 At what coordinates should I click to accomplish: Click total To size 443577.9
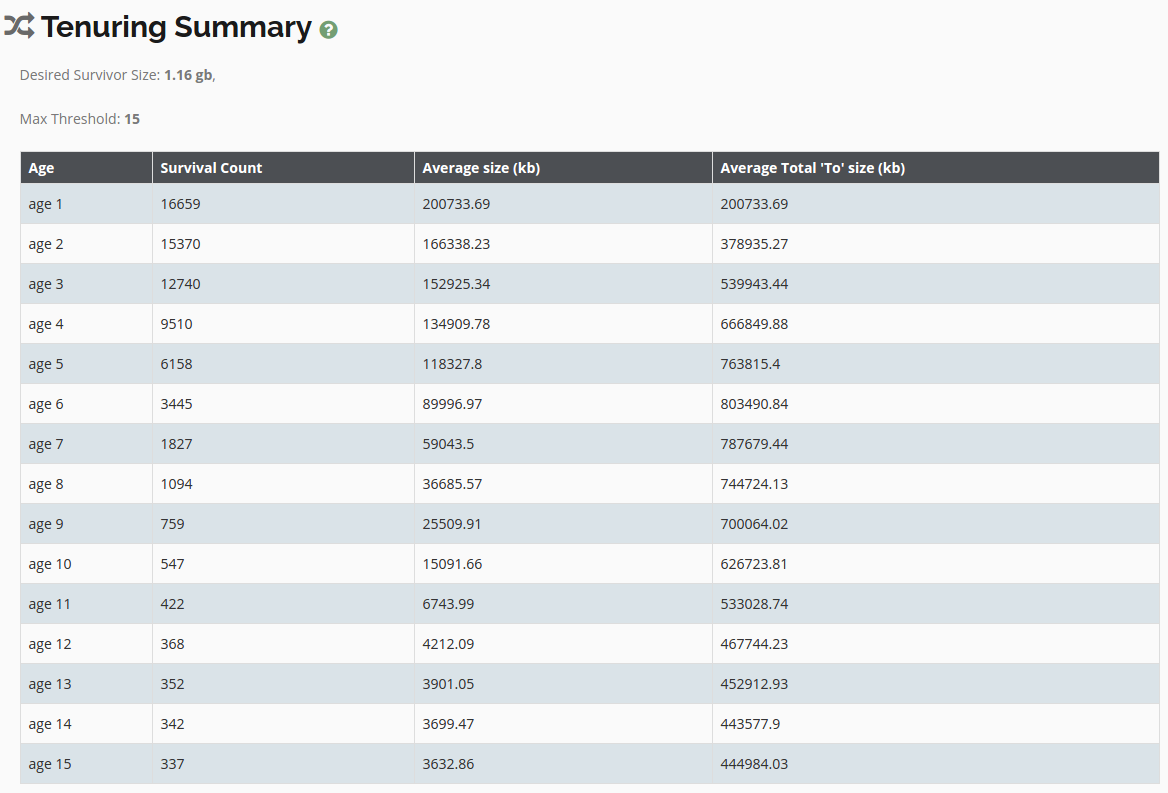[750, 725]
